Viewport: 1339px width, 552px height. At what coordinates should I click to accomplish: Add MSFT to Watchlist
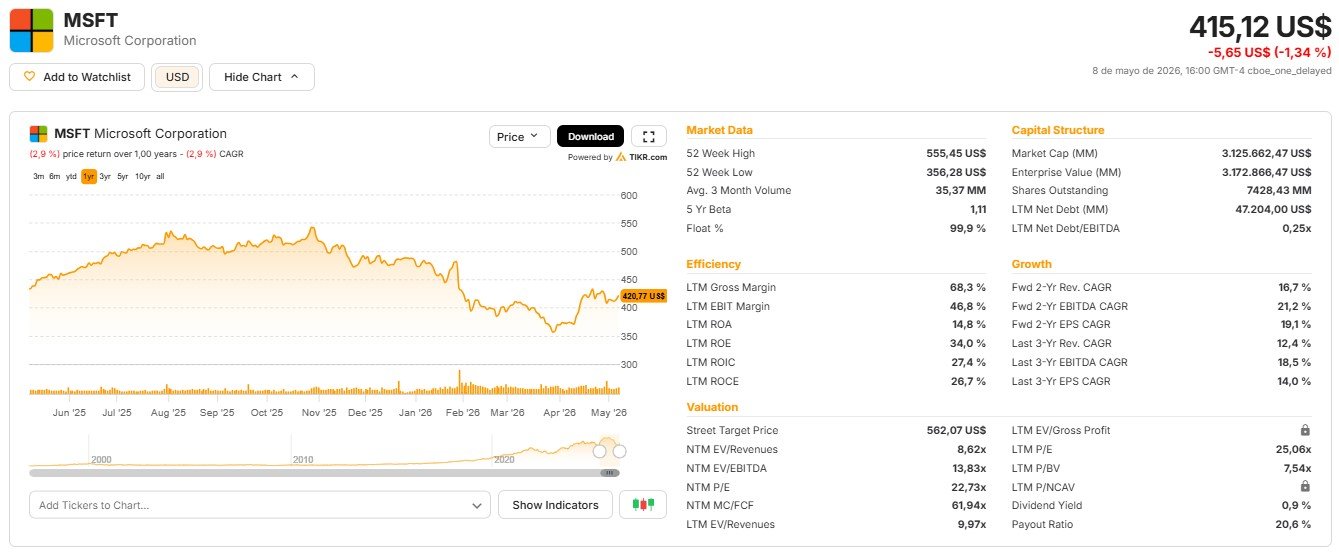[x=77, y=77]
